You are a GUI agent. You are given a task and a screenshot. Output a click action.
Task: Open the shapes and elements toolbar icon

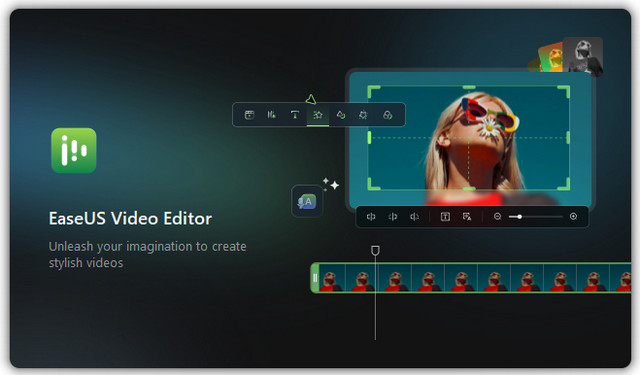(x=341, y=115)
